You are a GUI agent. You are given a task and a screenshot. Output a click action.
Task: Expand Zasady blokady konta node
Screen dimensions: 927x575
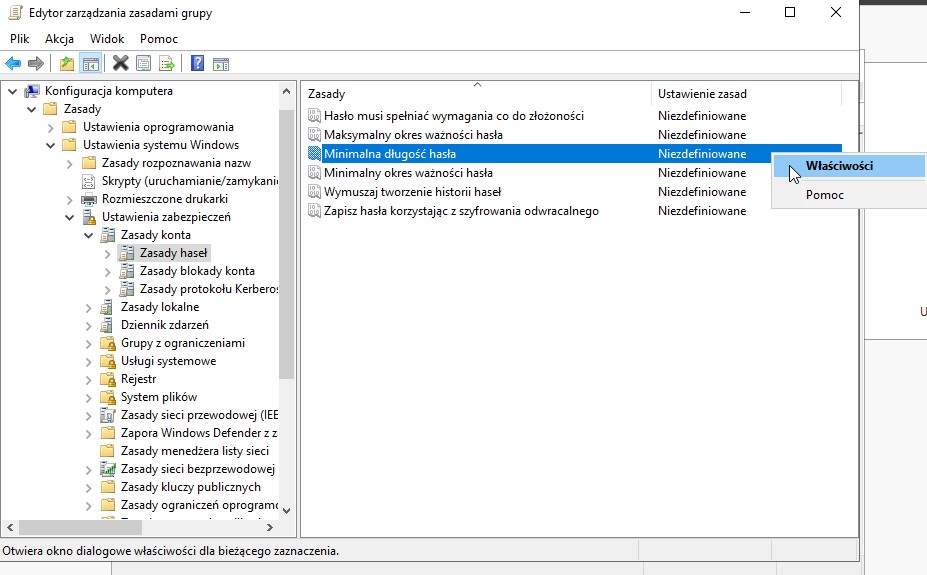(x=108, y=271)
